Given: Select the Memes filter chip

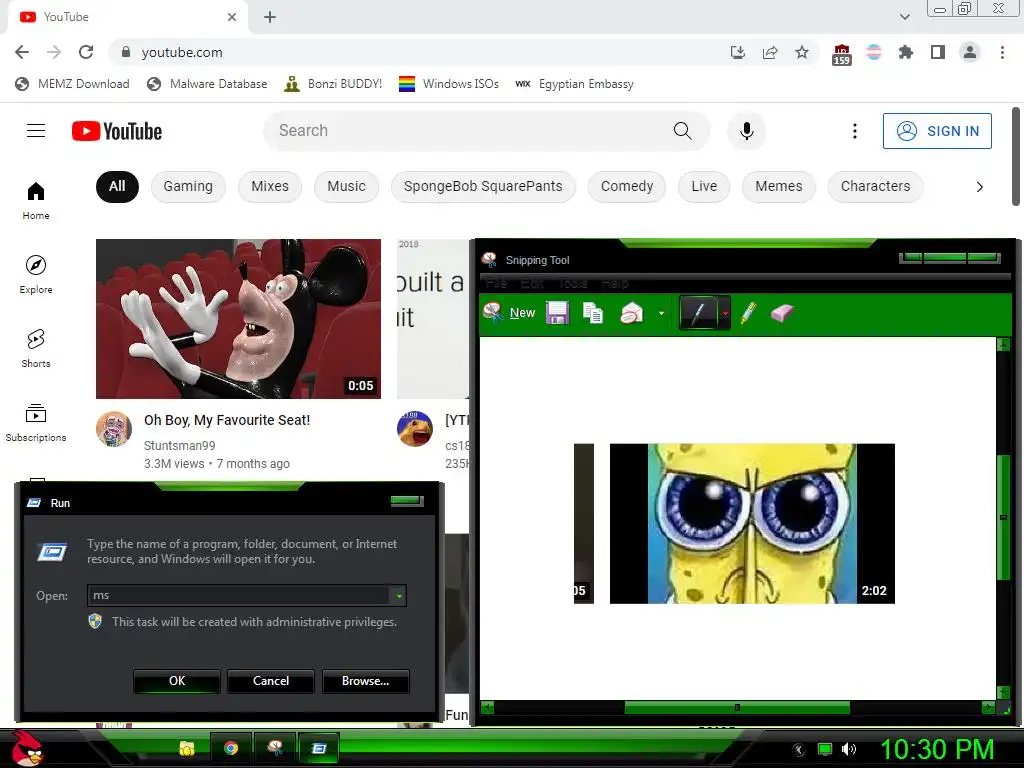Looking at the screenshot, I should coord(778,186).
